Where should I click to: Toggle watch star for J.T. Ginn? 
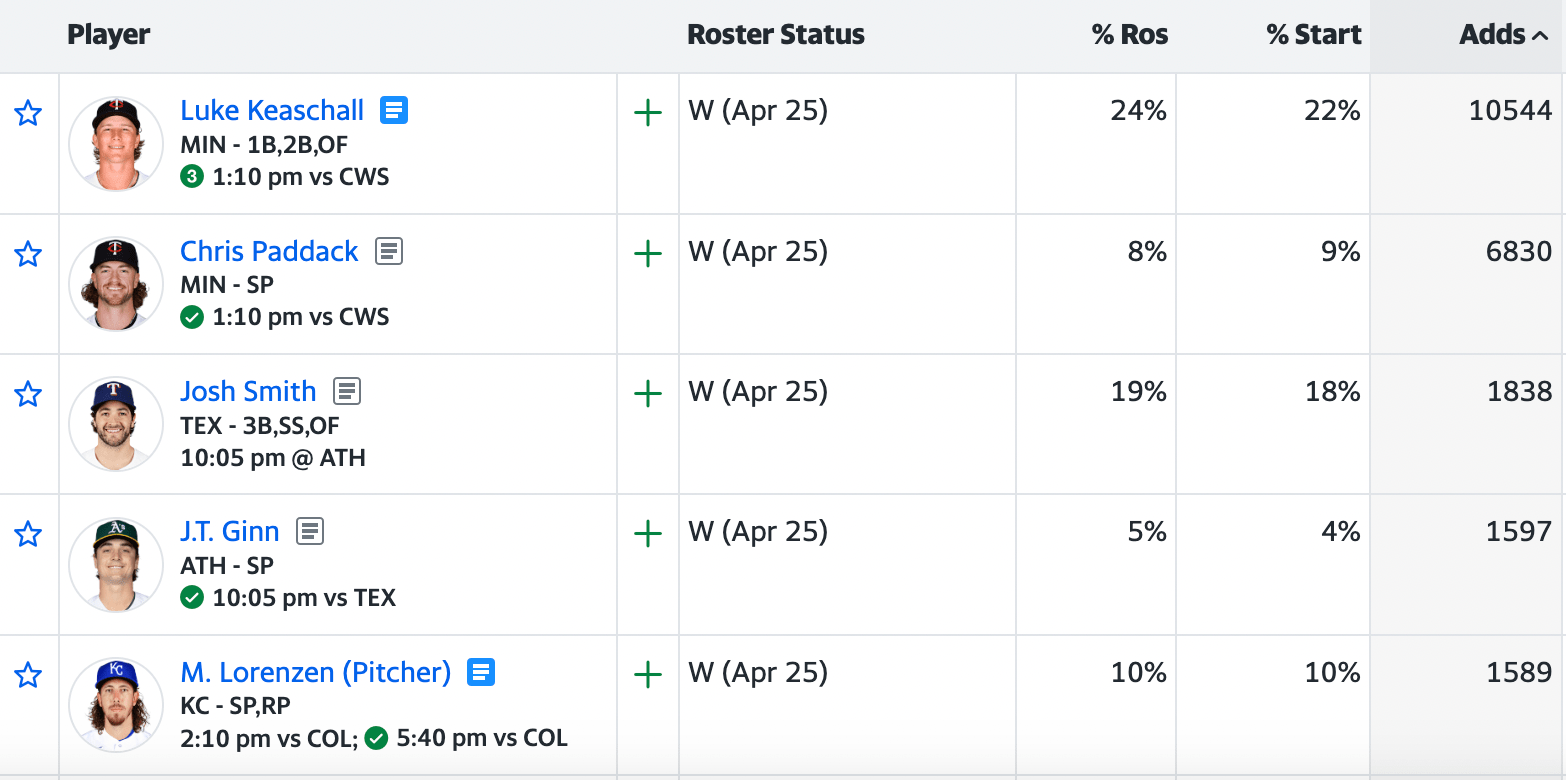pyautogui.click(x=28, y=535)
